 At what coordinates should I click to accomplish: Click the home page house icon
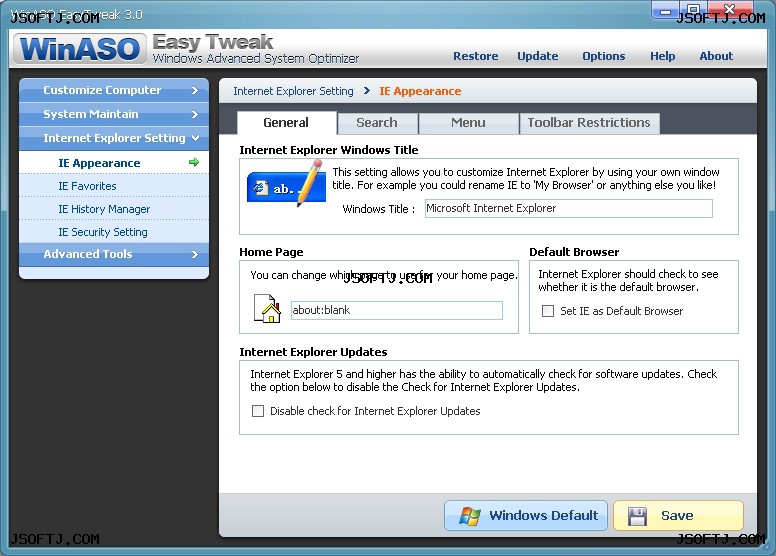coord(267,308)
